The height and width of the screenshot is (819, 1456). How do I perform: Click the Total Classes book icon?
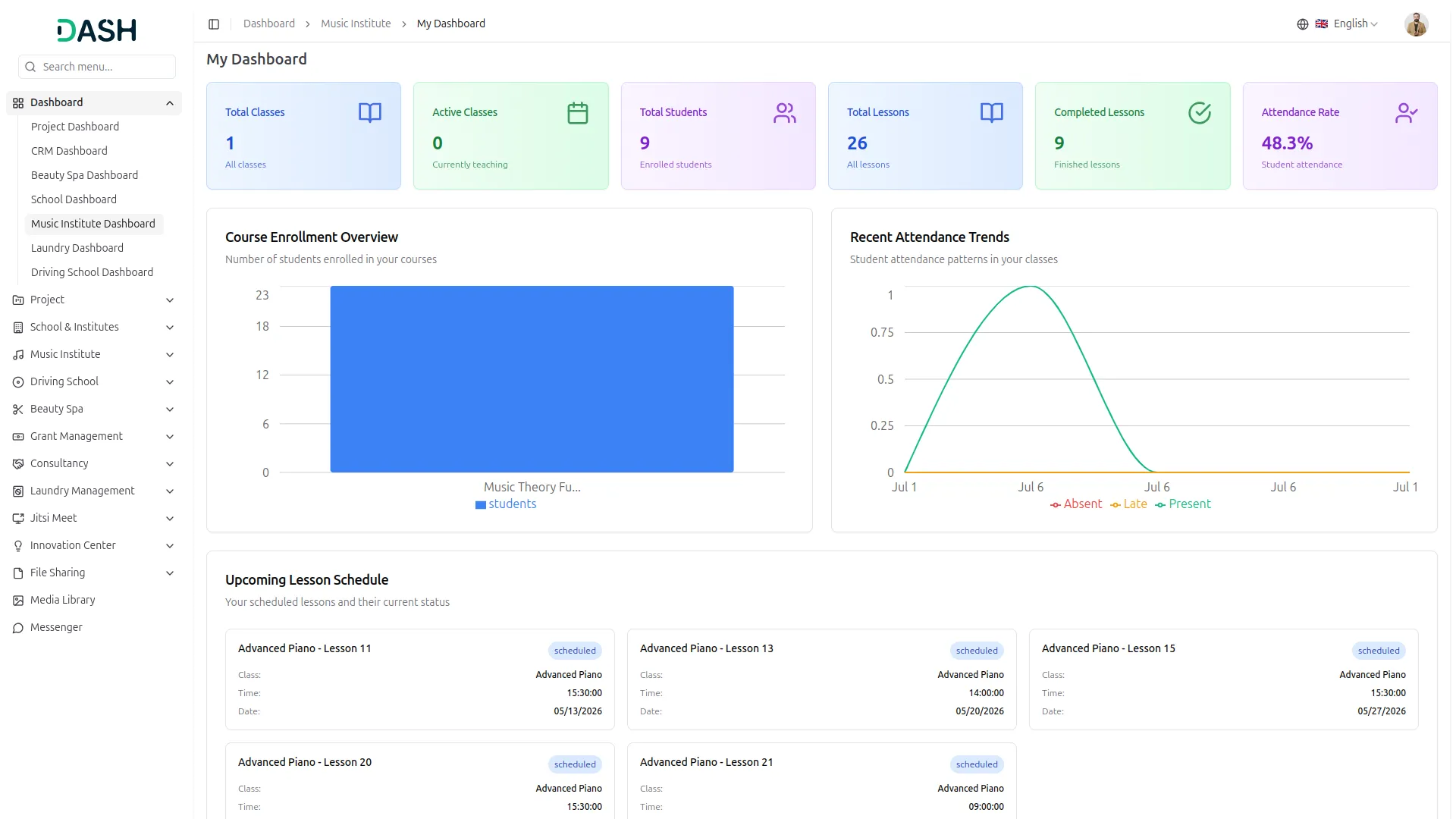coord(370,113)
